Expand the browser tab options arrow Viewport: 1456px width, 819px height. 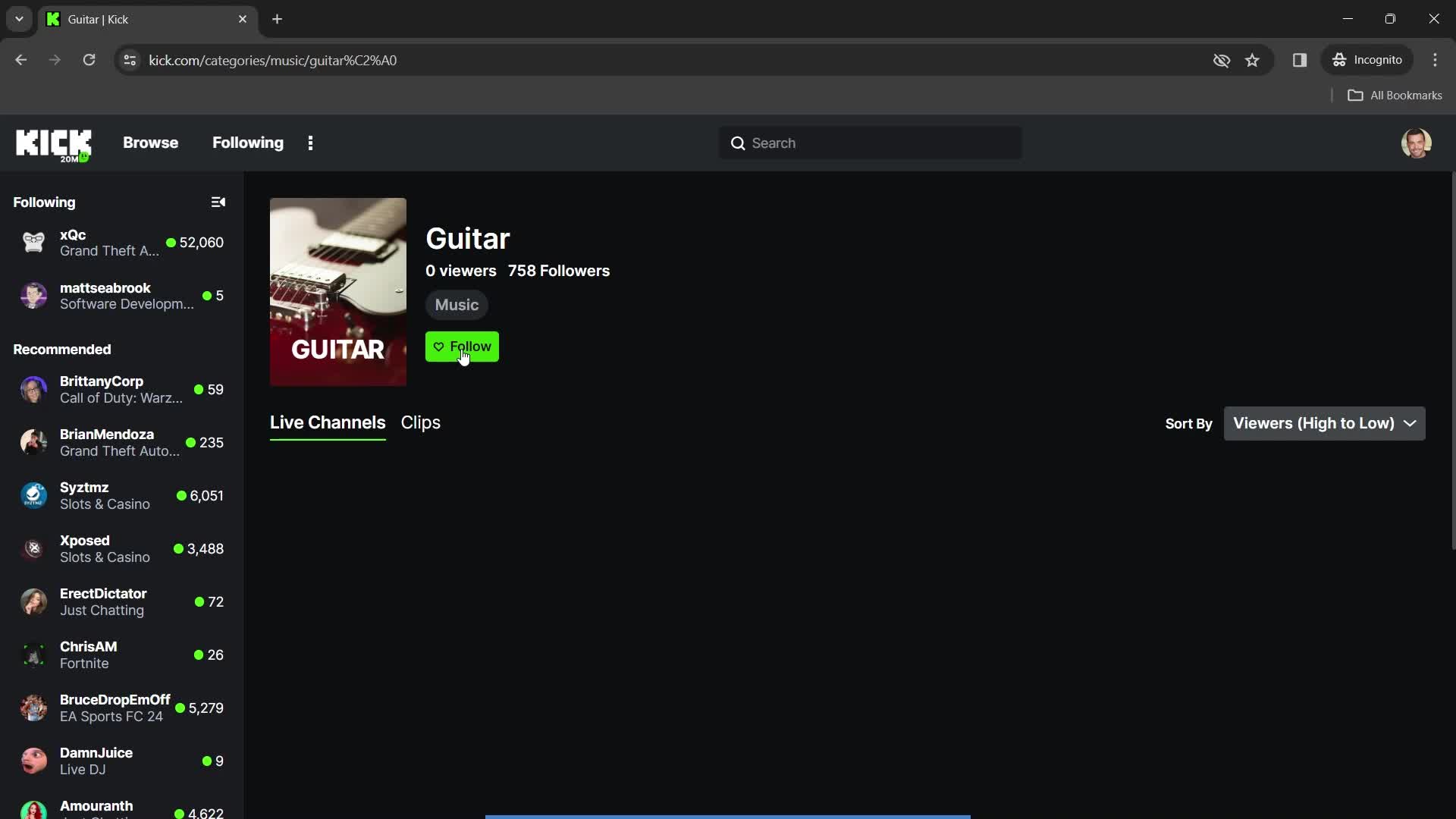(x=18, y=18)
